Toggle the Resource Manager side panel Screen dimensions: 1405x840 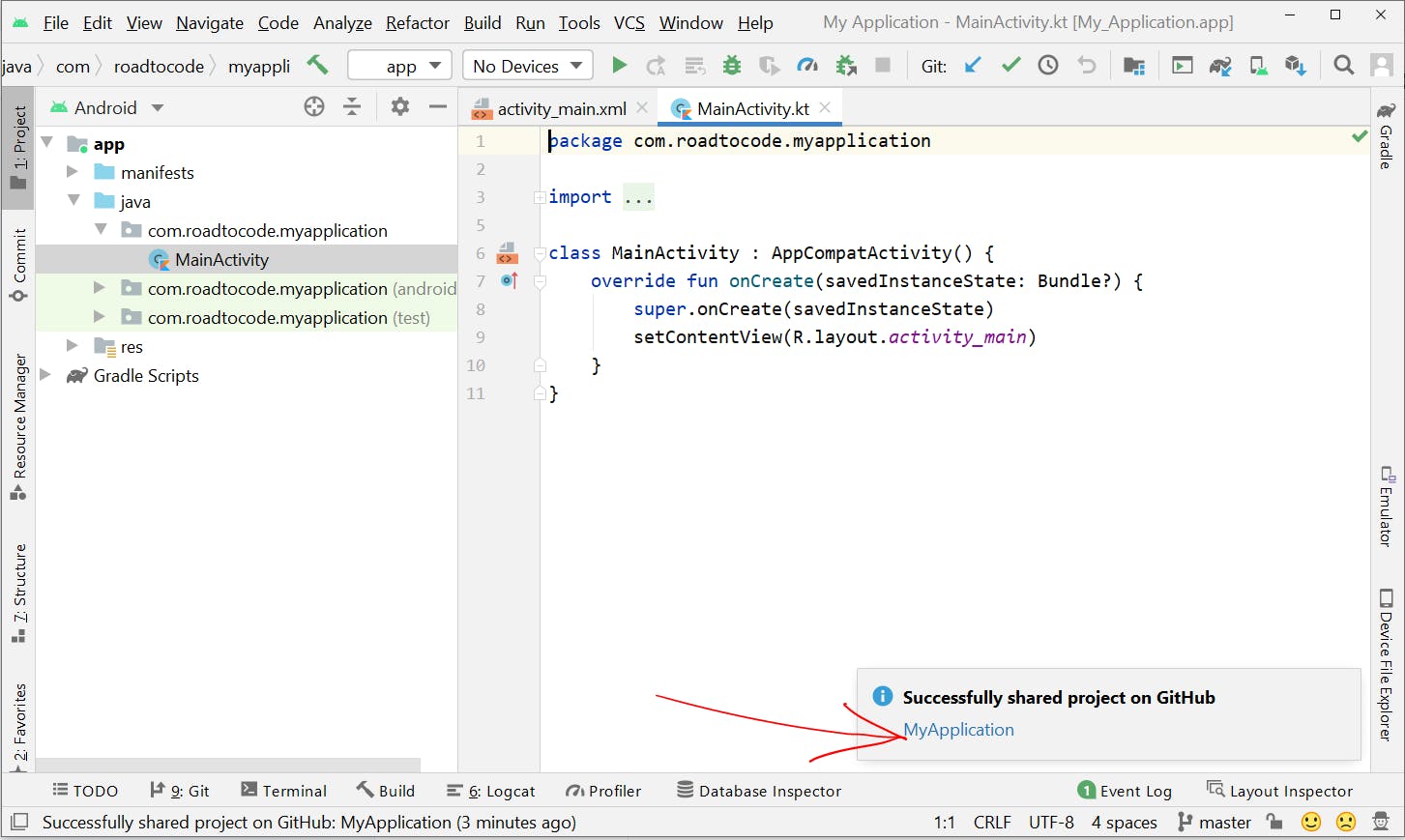click(19, 427)
